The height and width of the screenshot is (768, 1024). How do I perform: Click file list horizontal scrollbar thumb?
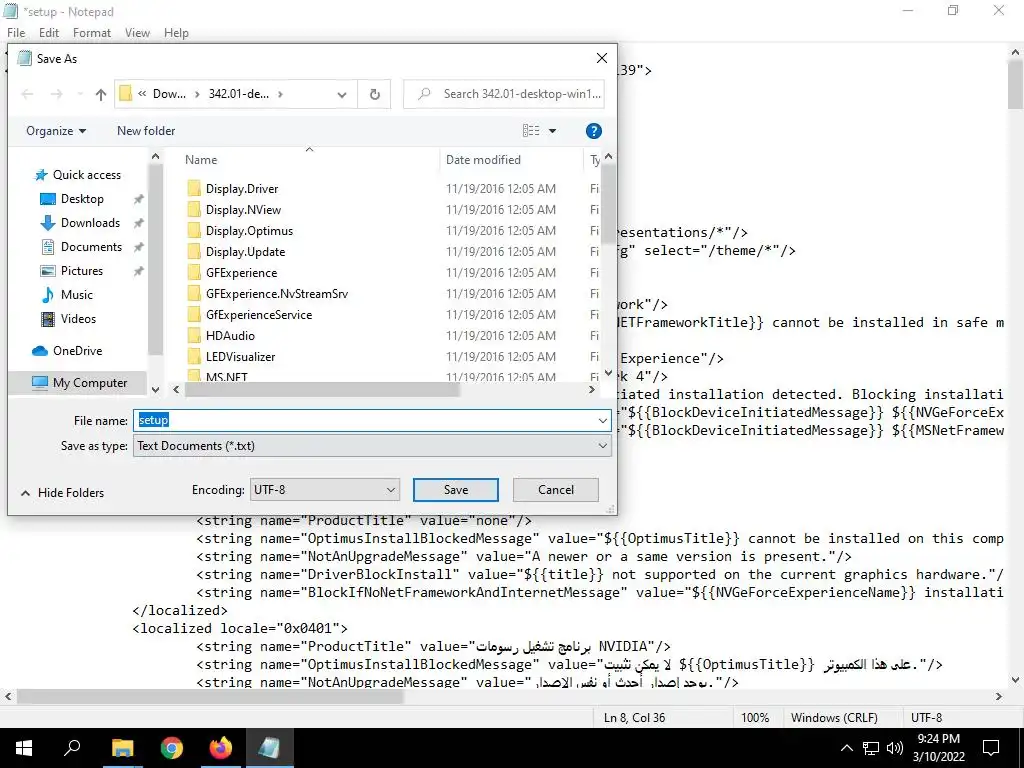click(x=322, y=390)
